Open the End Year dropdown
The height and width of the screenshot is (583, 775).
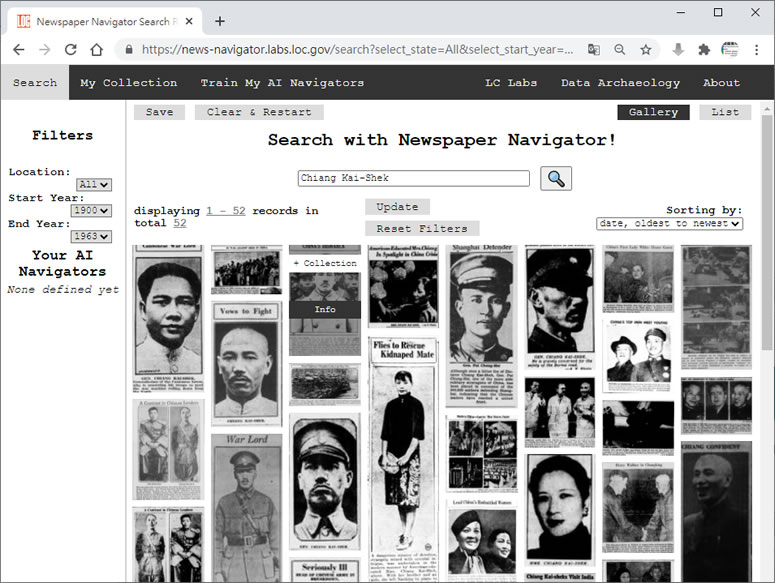pyautogui.click(x=91, y=236)
